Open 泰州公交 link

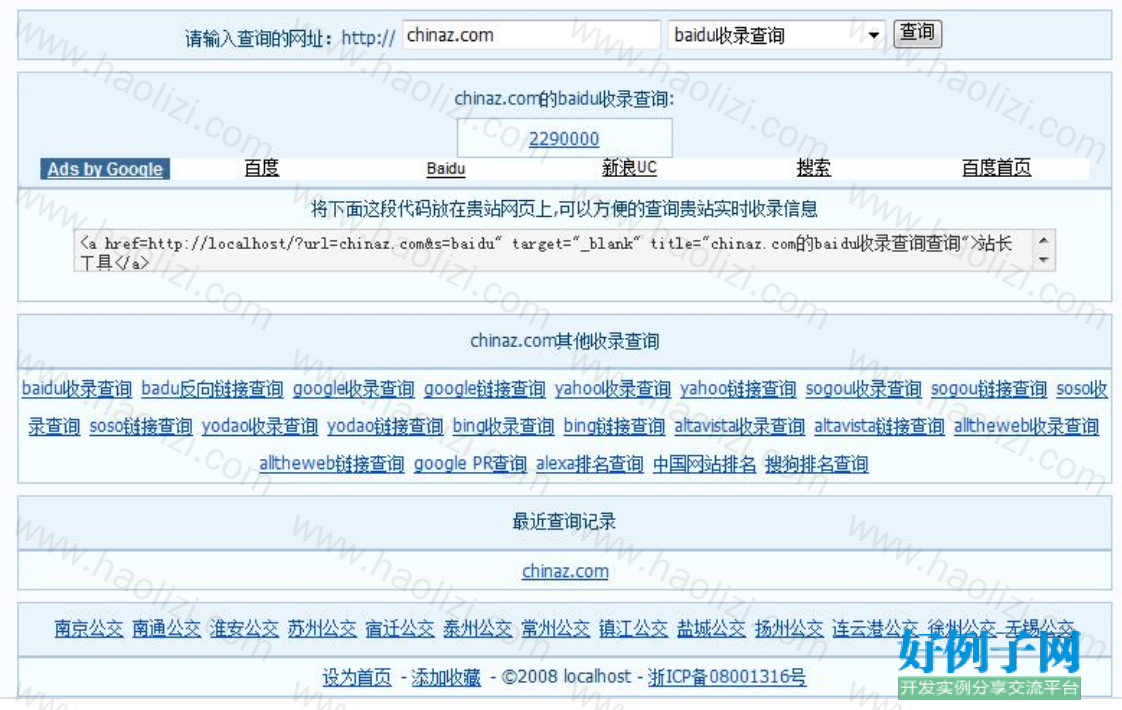point(477,628)
